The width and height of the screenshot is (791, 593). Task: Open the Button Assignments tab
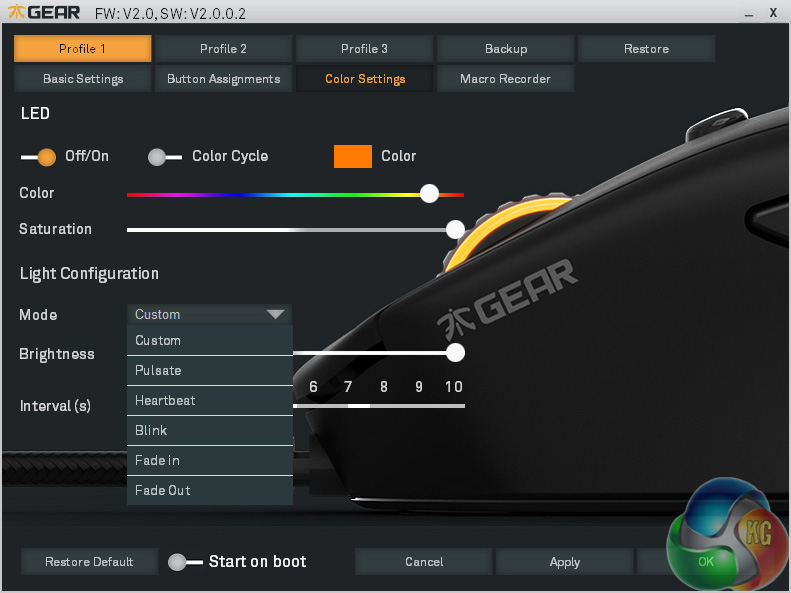[223, 79]
